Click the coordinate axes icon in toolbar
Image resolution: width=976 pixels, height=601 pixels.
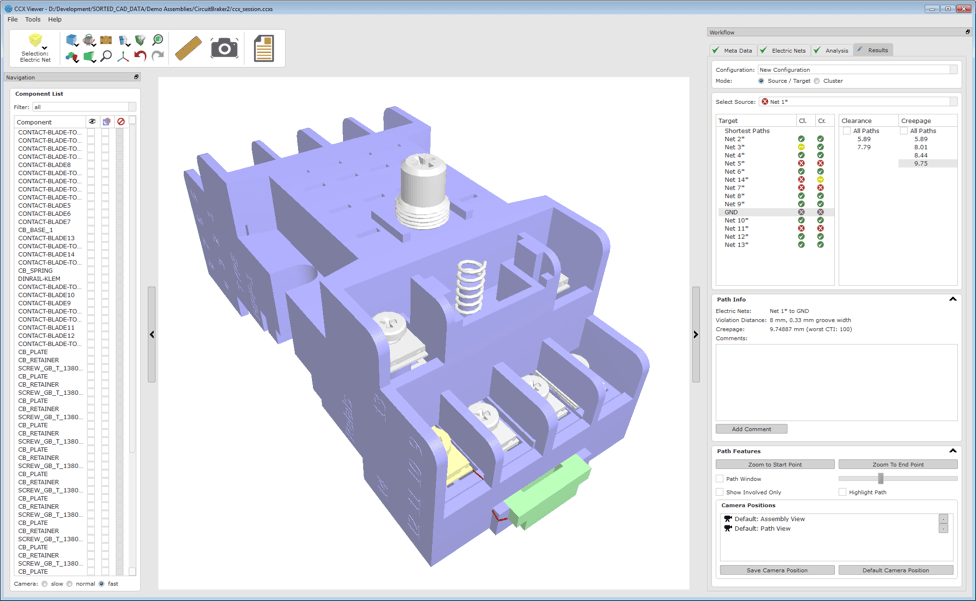click(123, 56)
